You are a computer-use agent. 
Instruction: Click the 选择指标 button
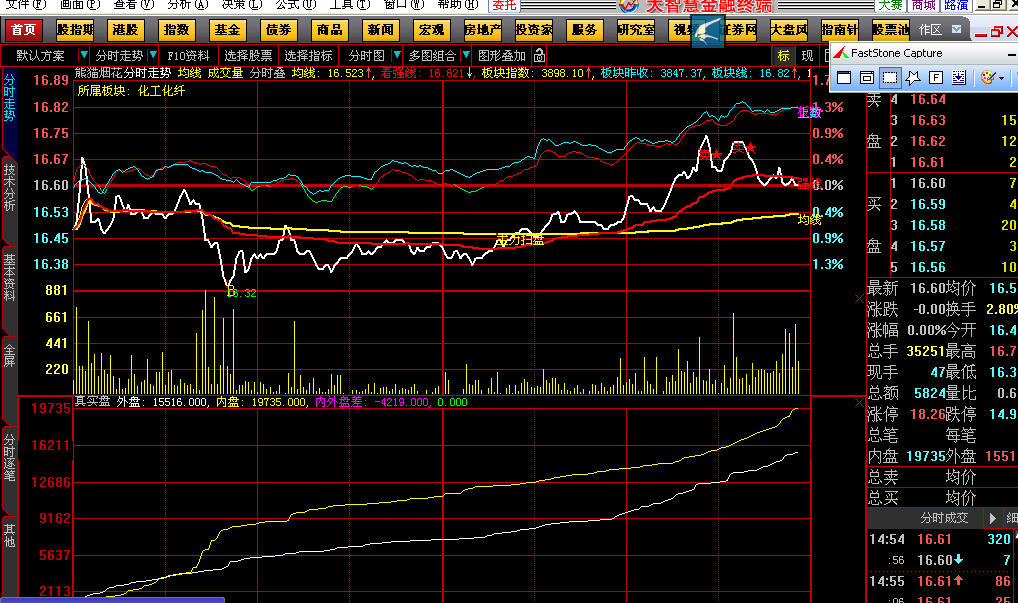tap(308, 56)
